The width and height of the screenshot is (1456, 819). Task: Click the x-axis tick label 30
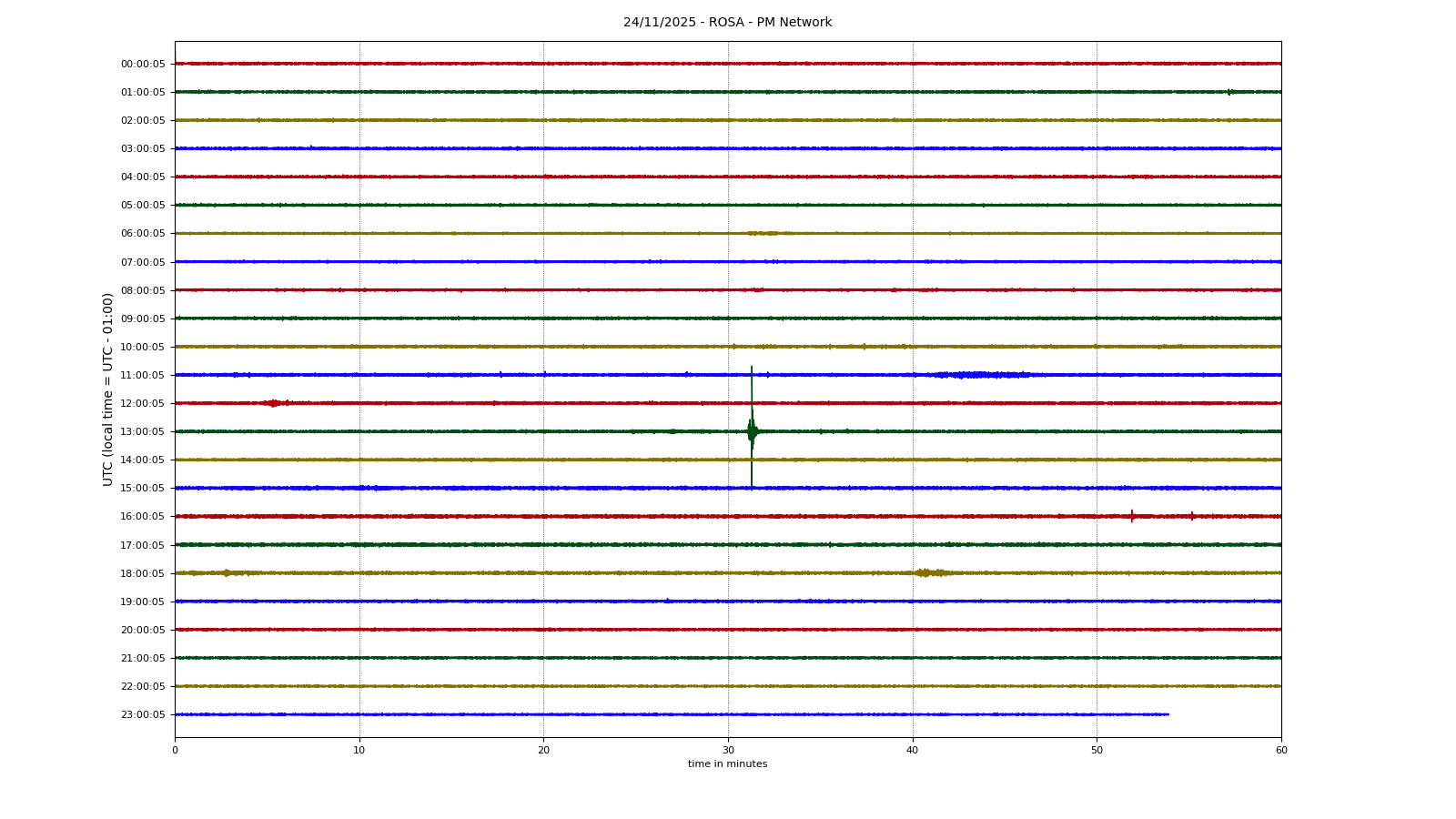728,751
